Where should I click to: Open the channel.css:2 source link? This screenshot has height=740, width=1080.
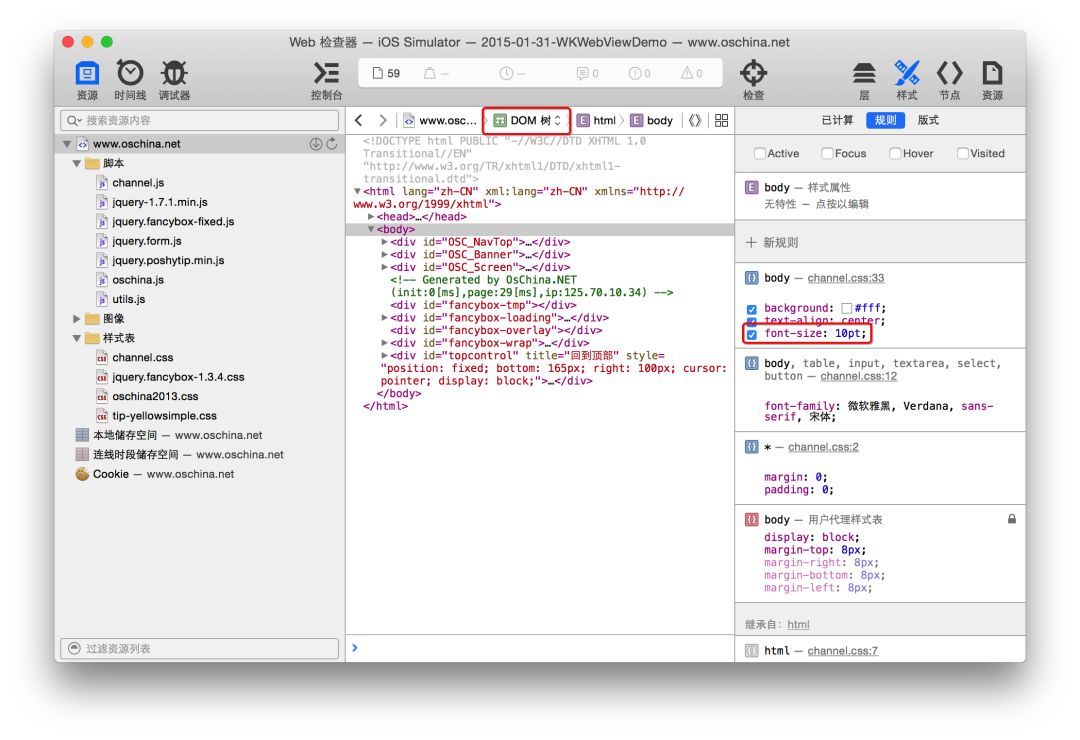click(x=823, y=447)
